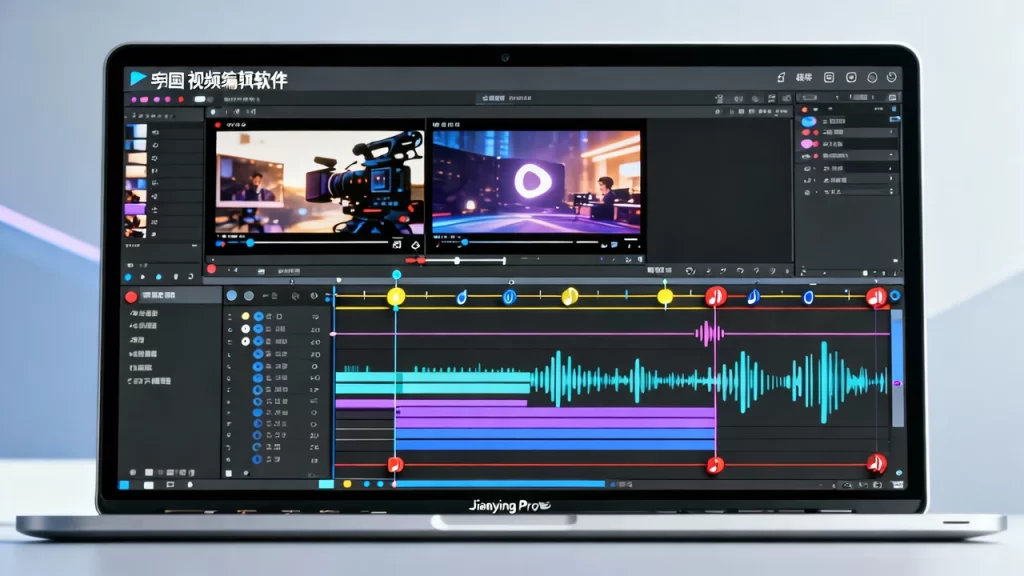Click the blue droplet marker on top timeline track
1024x576 pixels.
[461, 297]
